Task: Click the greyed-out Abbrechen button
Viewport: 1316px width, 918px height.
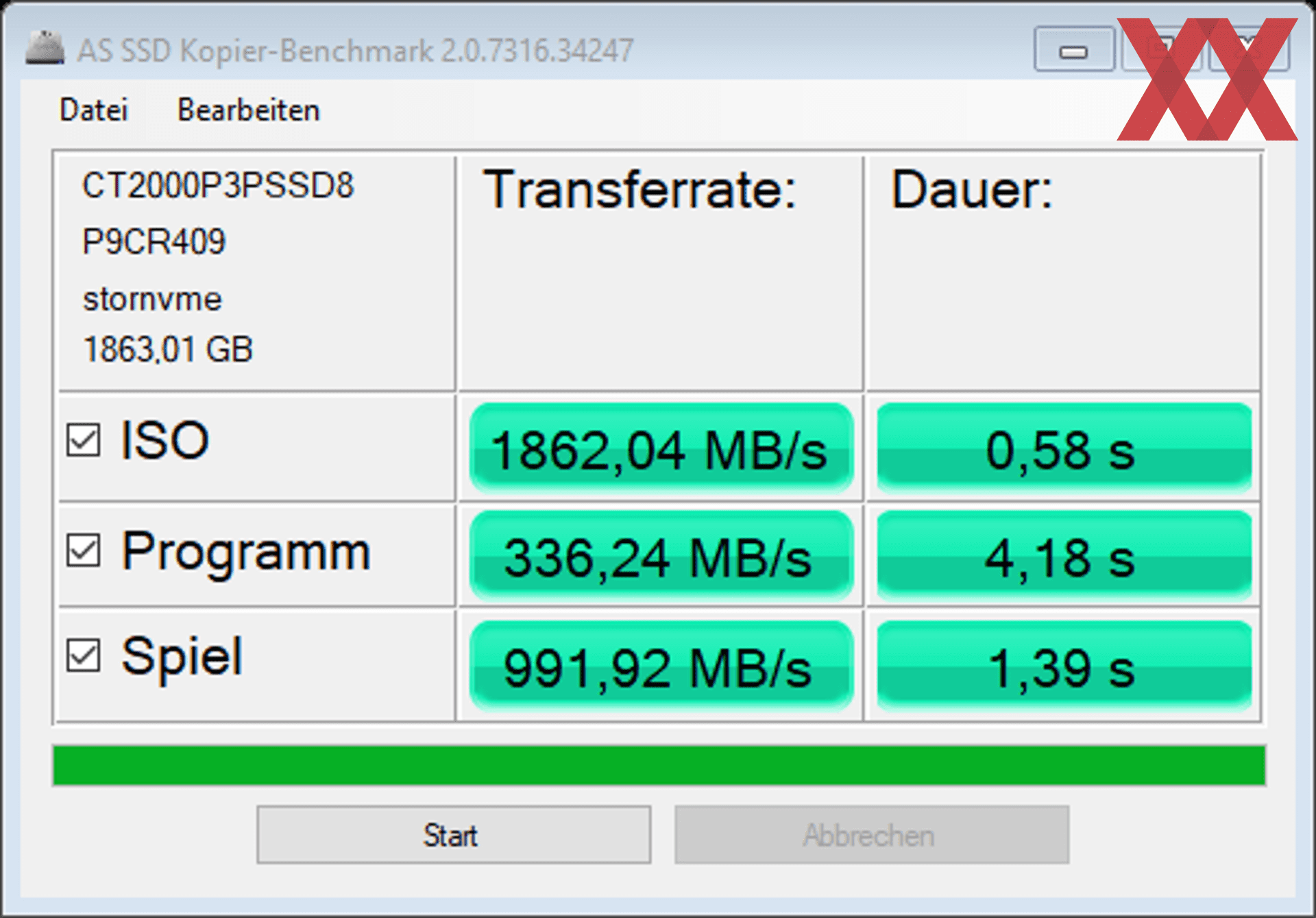Action: 872,834
